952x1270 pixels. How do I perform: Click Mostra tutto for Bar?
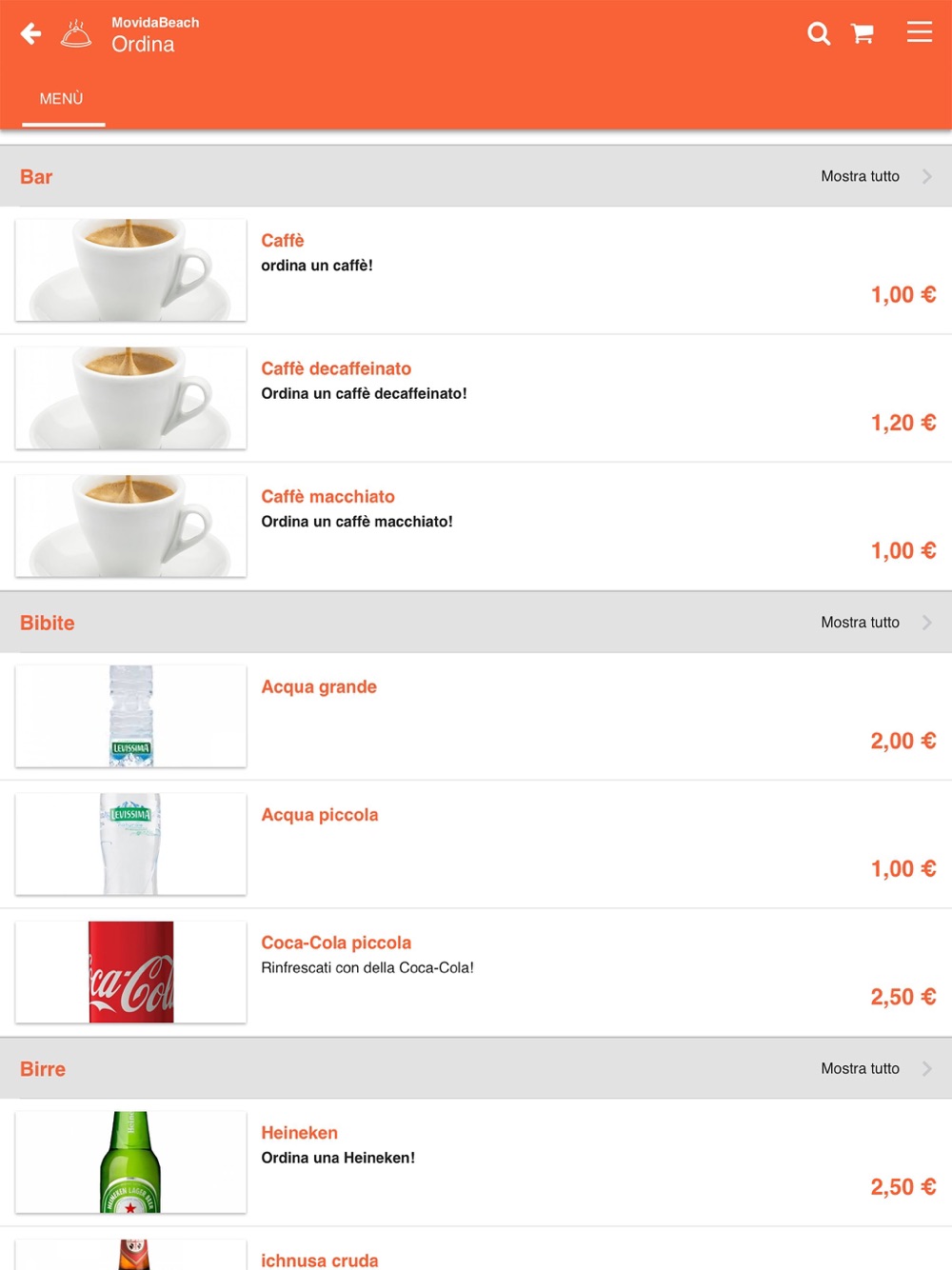pyautogui.click(x=860, y=176)
